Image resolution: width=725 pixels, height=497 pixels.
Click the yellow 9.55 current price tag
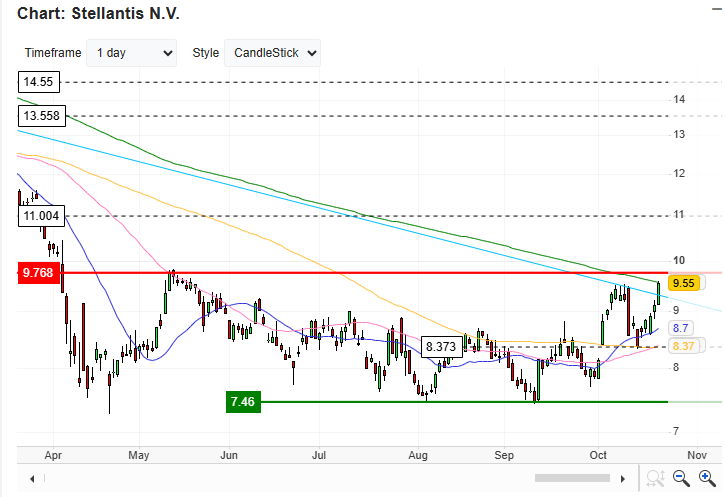[685, 283]
